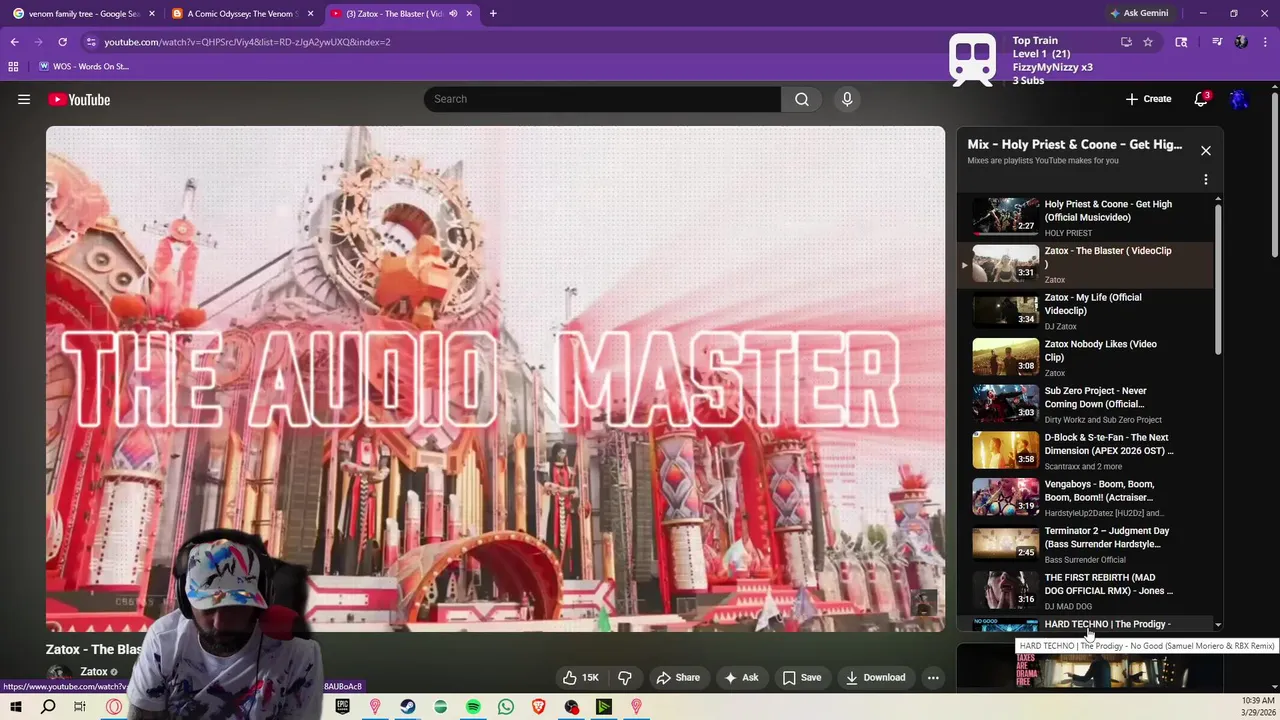Open the Chrome apps grid shortcut
This screenshot has height=720, width=1280.
pyautogui.click(x=13, y=66)
